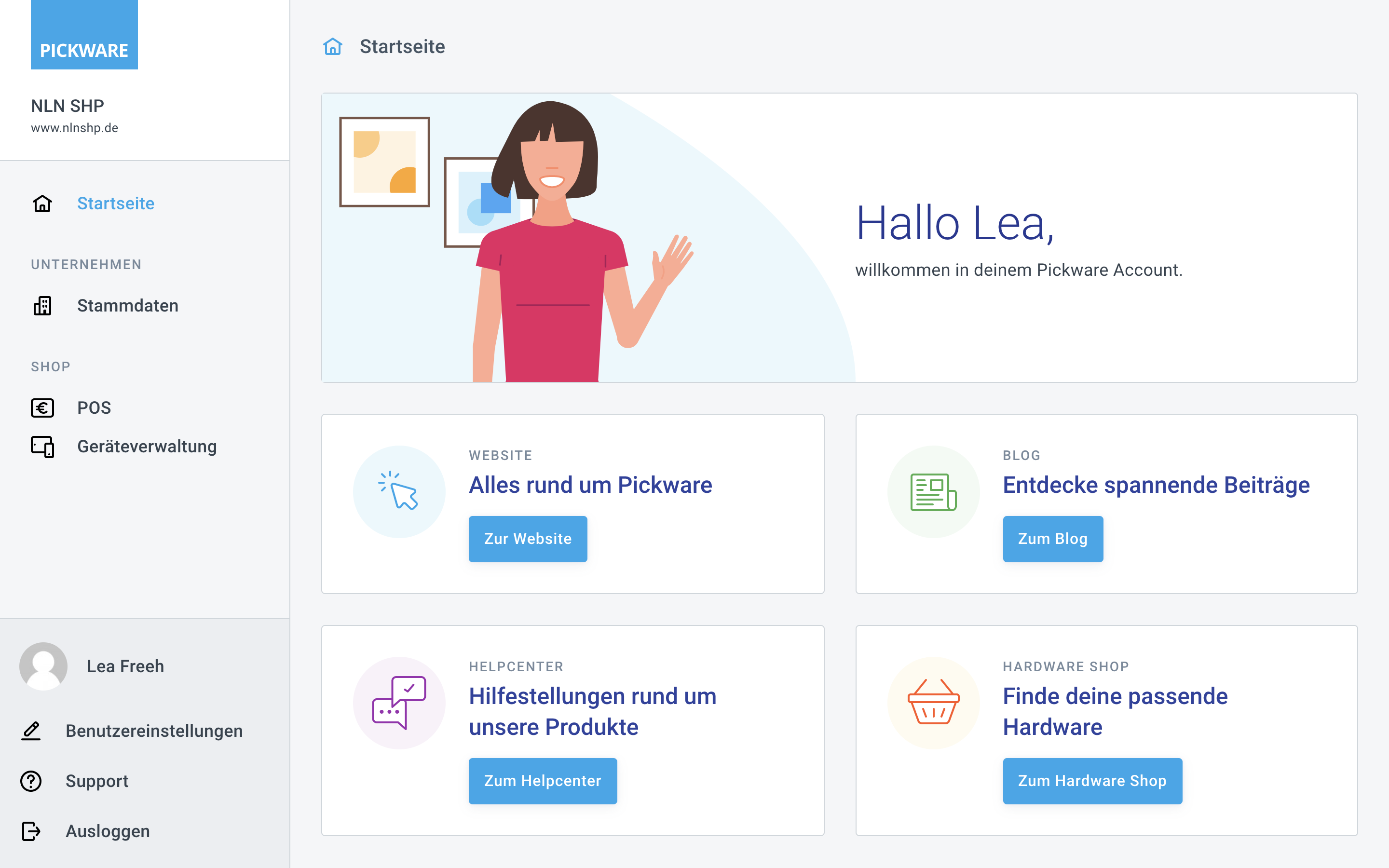Image resolution: width=1389 pixels, height=868 pixels.
Task: Click the BLOG card label
Action: click(1021, 455)
